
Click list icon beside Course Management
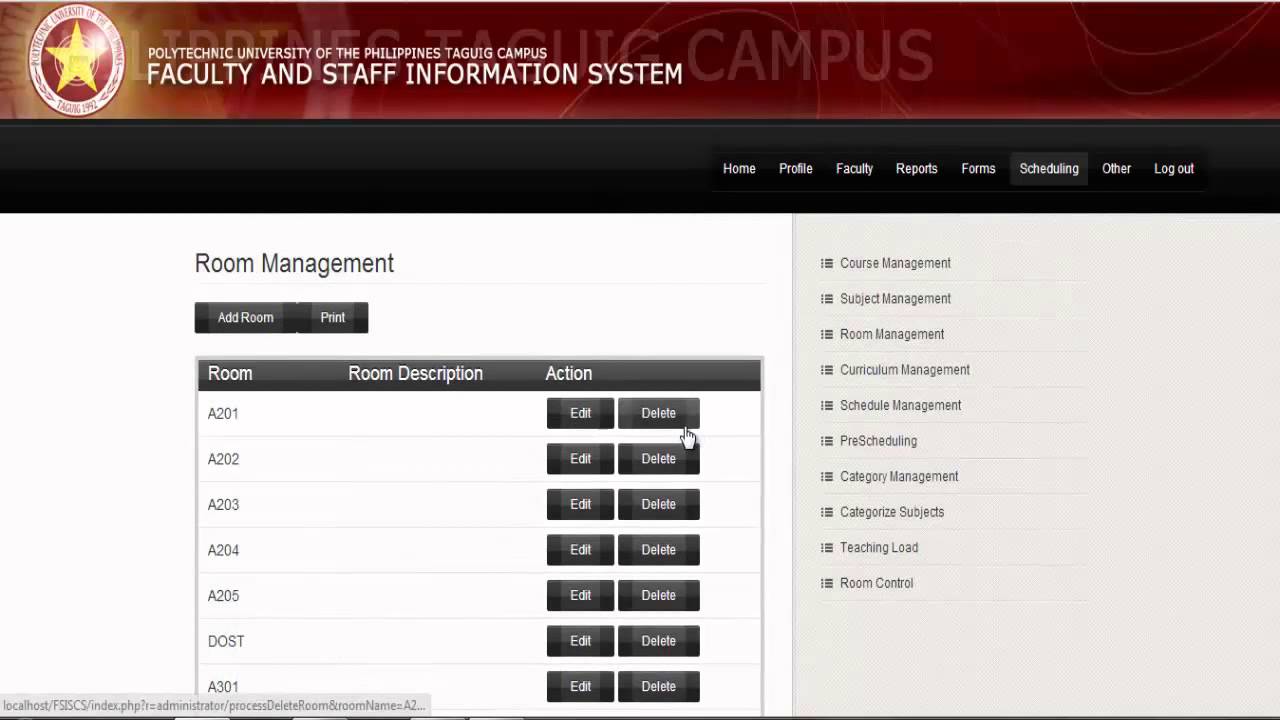point(827,263)
